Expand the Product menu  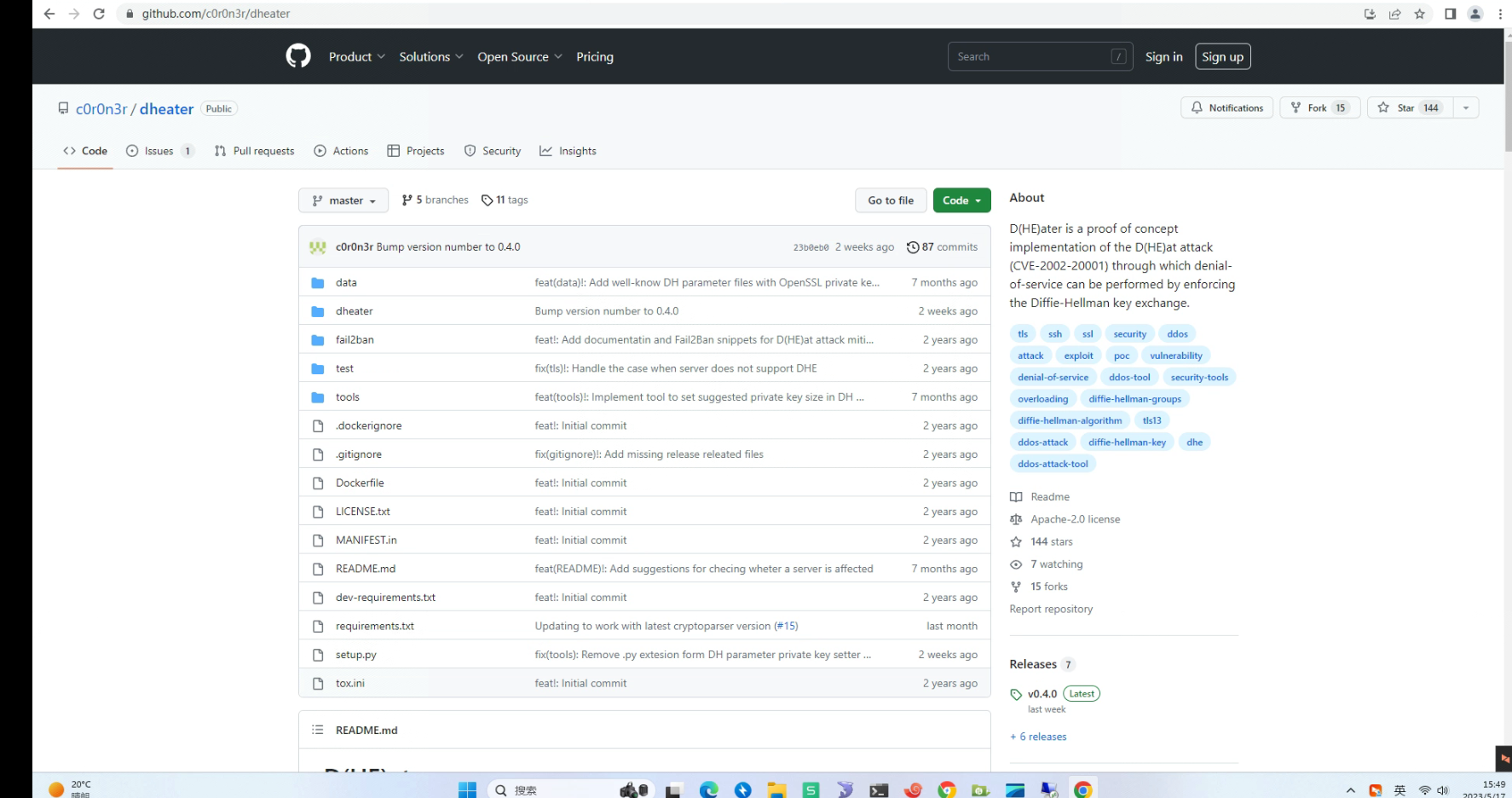tap(357, 57)
